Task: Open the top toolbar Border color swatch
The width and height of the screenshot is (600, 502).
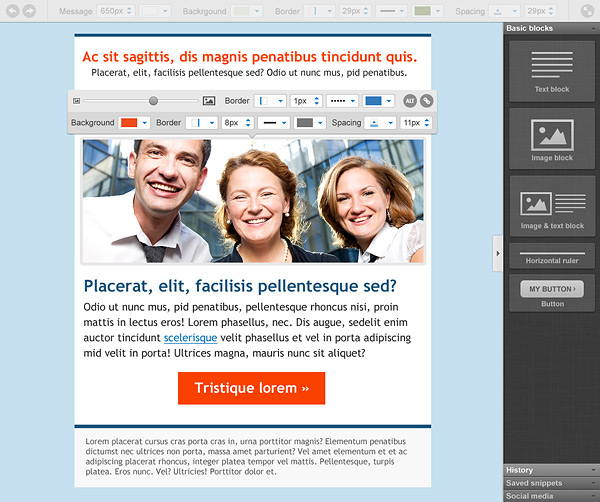Action: [x=428, y=11]
